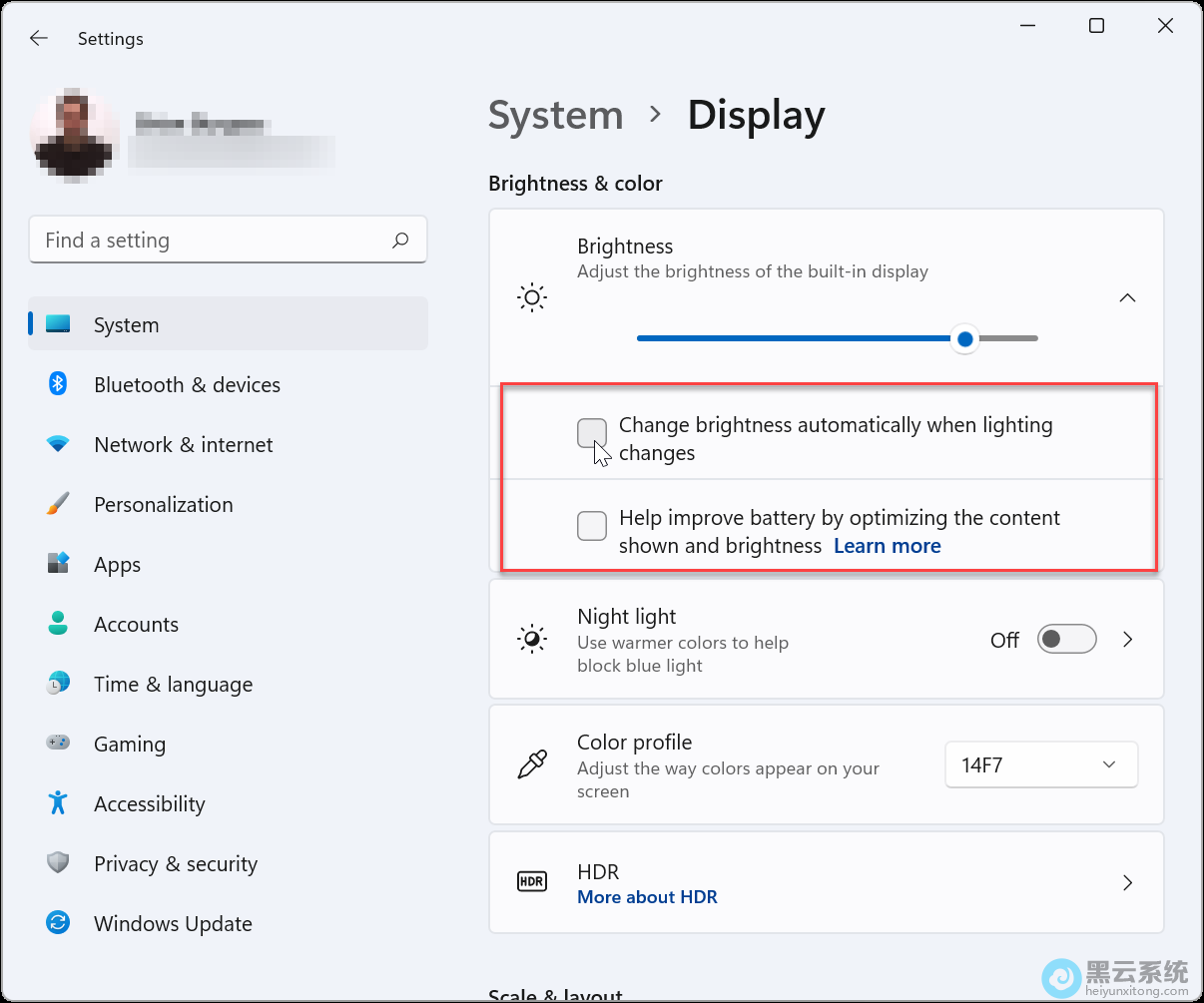Expand Night light settings arrow
The width and height of the screenshot is (1204, 1003).
(x=1127, y=640)
